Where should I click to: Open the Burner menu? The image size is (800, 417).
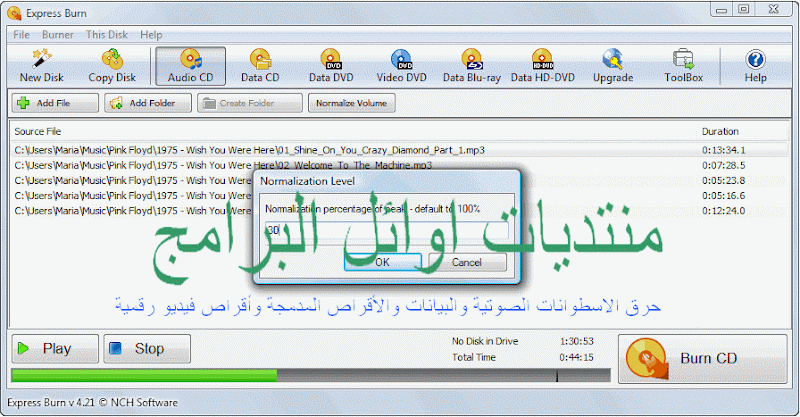pyautogui.click(x=58, y=35)
